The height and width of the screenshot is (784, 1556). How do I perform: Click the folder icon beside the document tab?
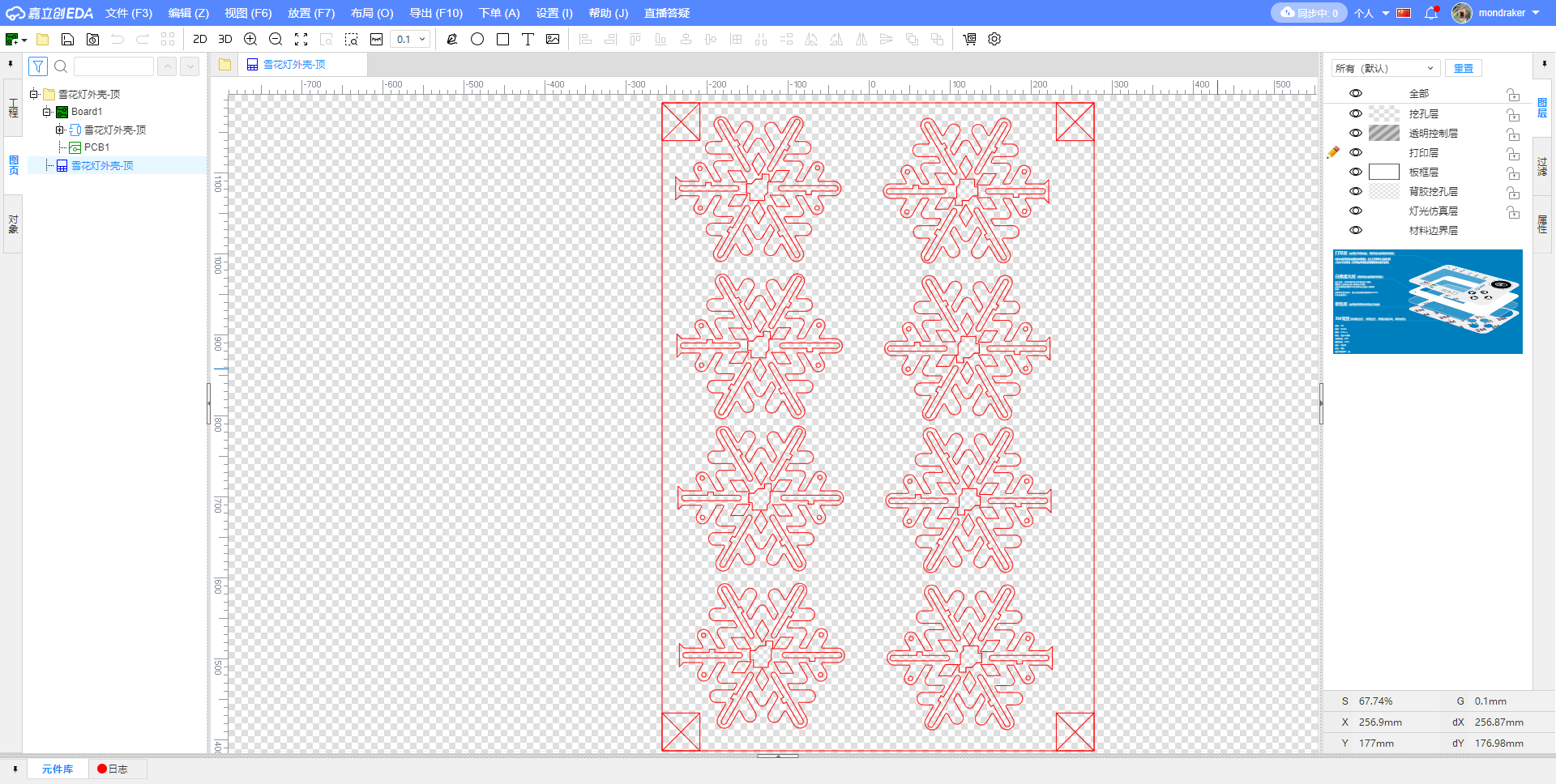[x=224, y=65]
